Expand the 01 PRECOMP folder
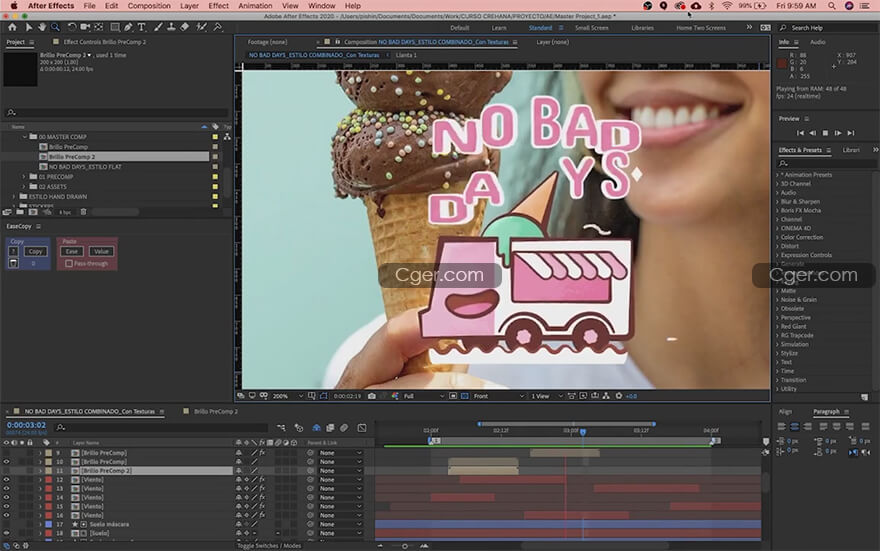The image size is (880, 551). point(25,177)
